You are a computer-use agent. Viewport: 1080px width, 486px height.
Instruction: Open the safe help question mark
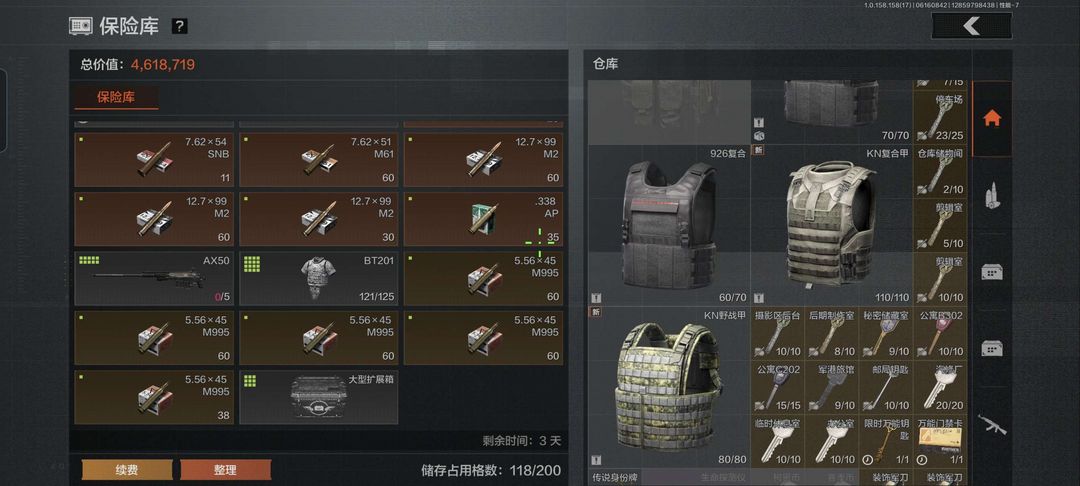click(179, 27)
